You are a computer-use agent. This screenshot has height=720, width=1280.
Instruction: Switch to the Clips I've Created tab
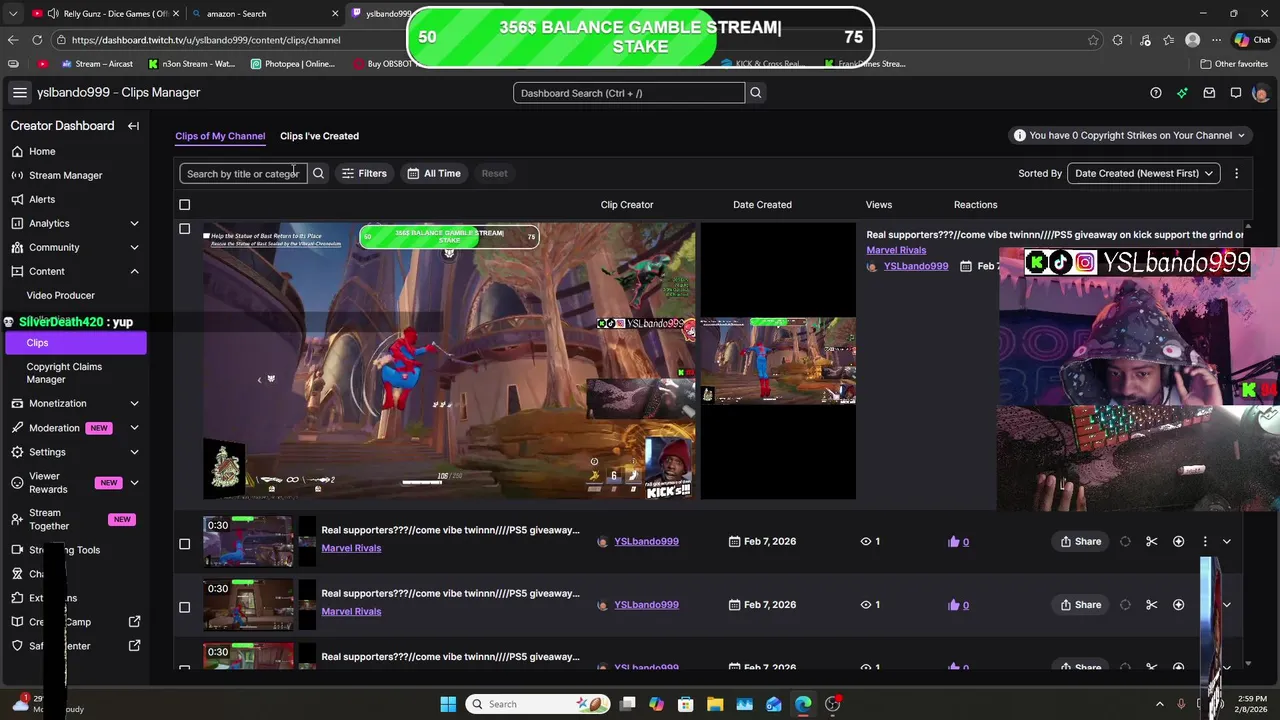coord(319,136)
